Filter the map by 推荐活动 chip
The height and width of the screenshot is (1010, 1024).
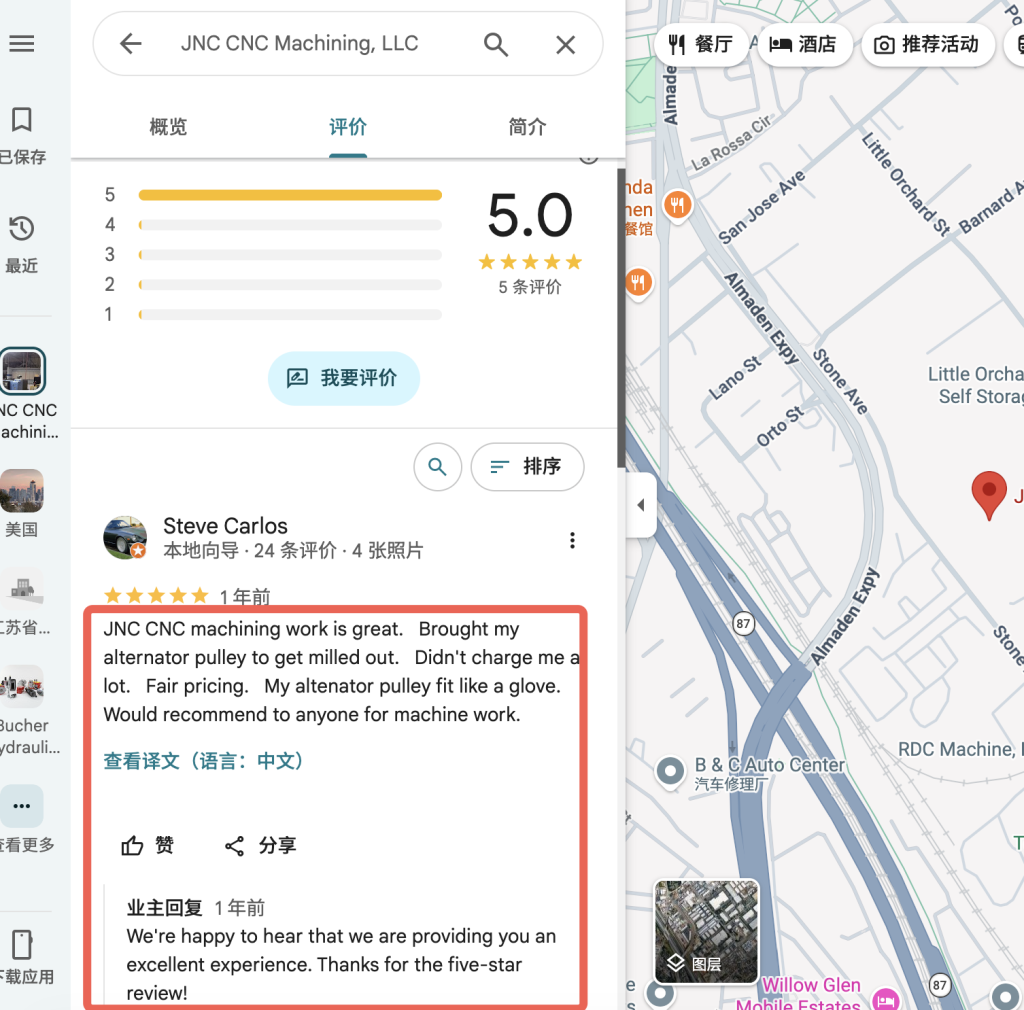tap(928, 44)
